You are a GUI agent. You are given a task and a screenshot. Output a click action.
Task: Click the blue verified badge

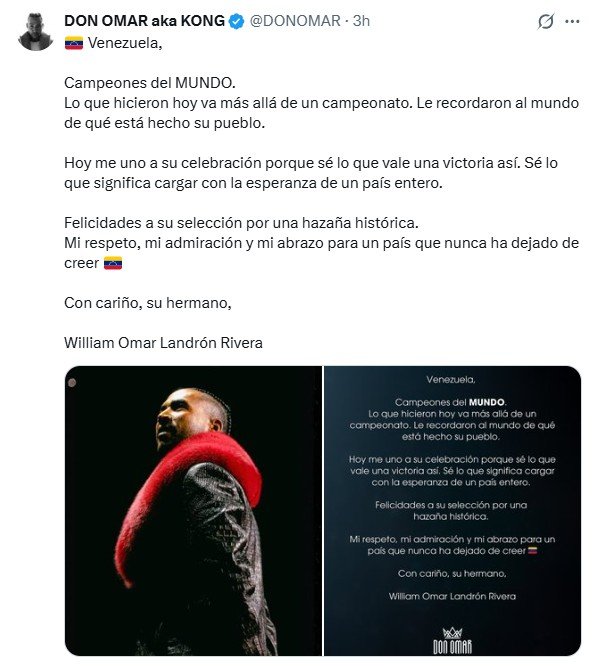pyautogui.click(x=237, y=21)
